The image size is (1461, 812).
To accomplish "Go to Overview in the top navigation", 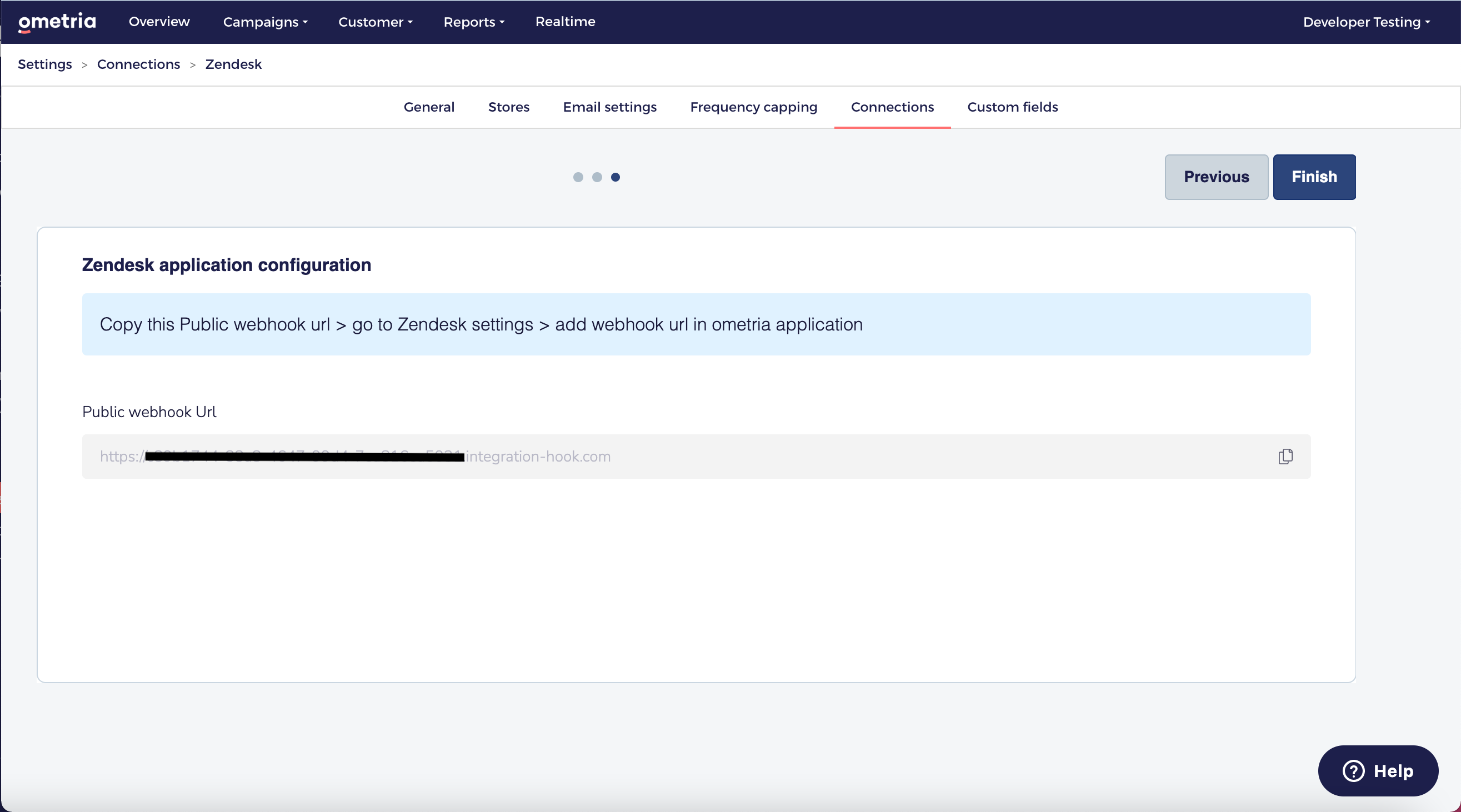I will tap(159, 22).
